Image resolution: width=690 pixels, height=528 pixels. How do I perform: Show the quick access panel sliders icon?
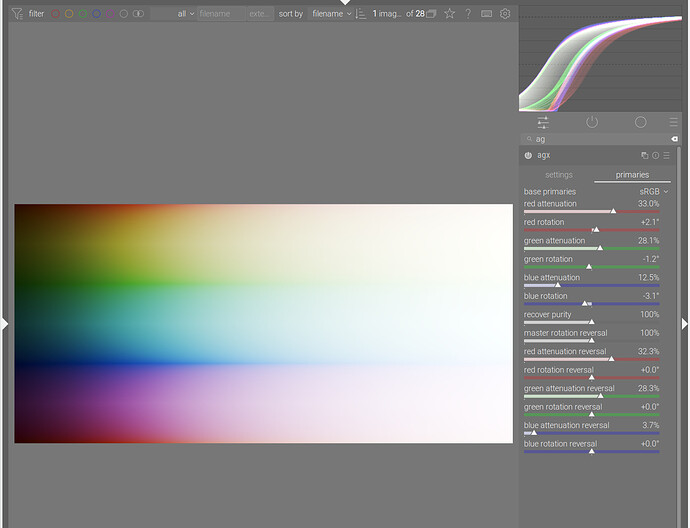pos(543,122)
